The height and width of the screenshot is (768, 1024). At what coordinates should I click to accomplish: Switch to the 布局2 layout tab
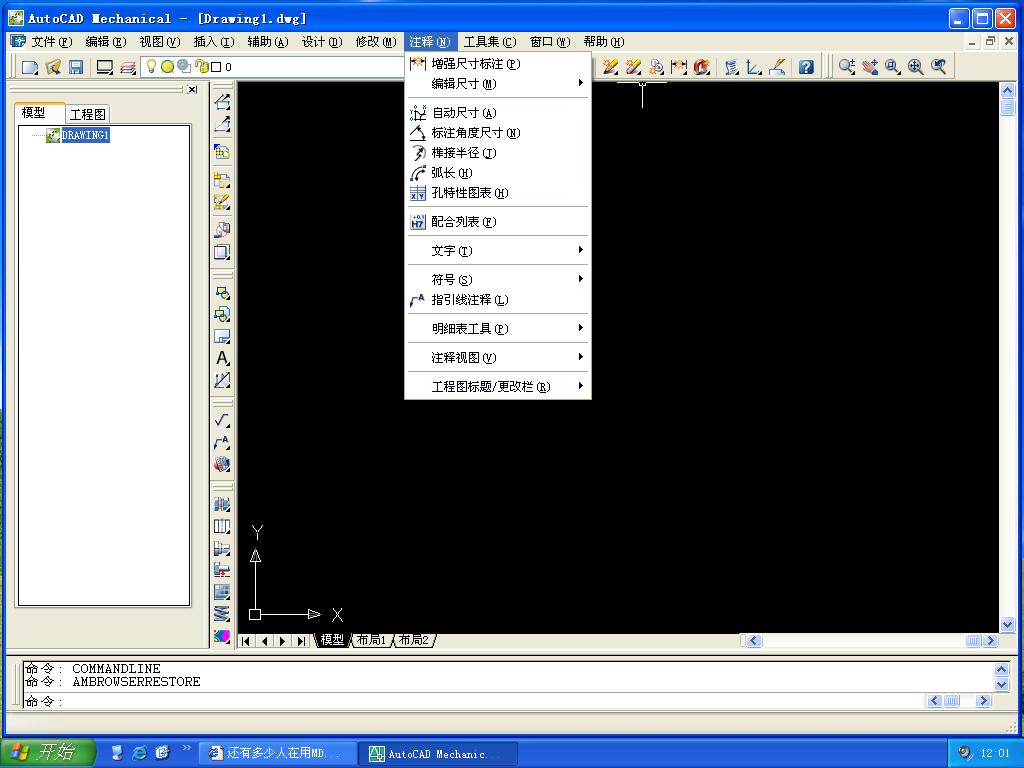click(x=413, y=640)
